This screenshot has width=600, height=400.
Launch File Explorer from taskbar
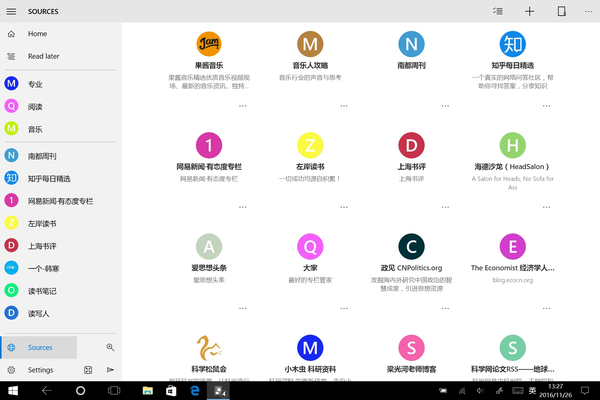(x=148, y=391)
